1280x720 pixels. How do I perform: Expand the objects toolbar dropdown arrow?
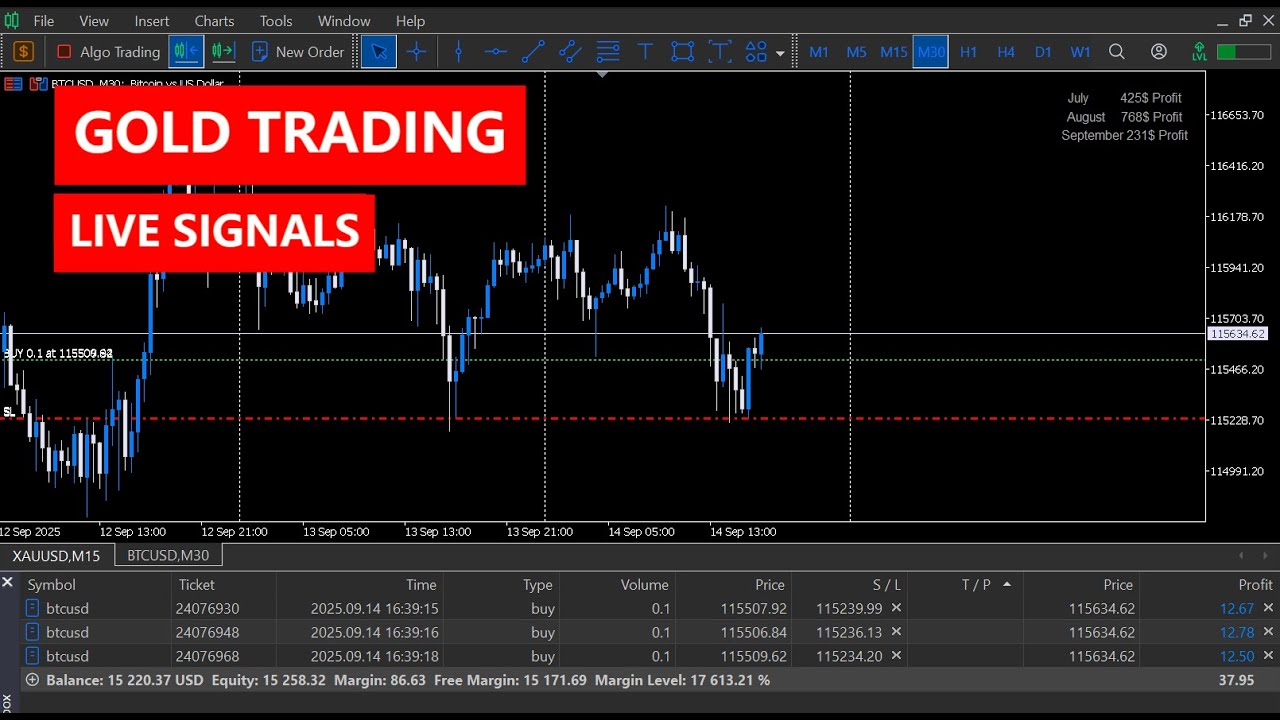780,52
